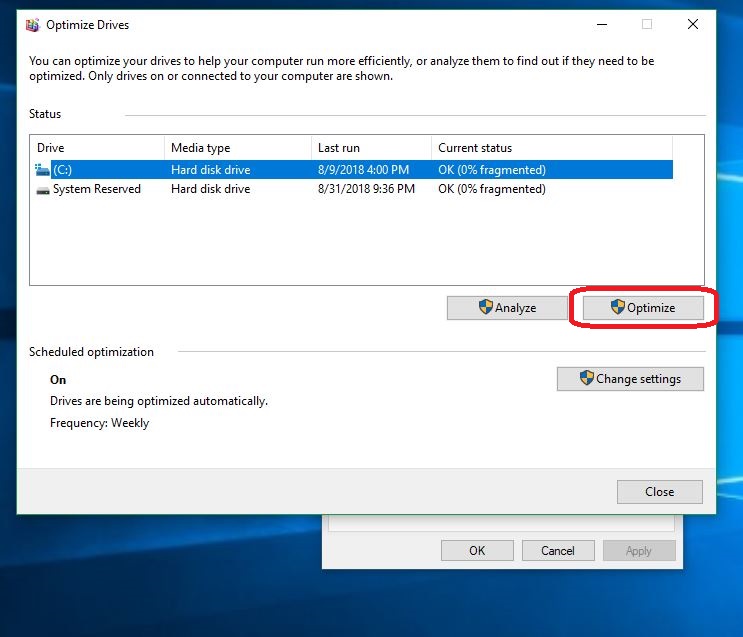Click the C: drive Windows icon
The height and width of the screenshot is (637, 743).
click(42, 170)
